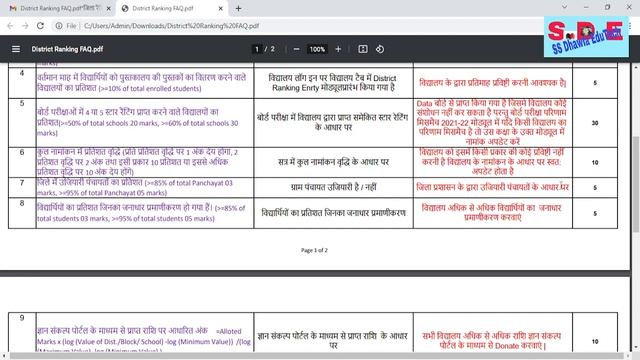Click the vertical scrollbar thumb
Image resolution: width=640 pixels, height=360 pixels.
tap(636, 184)
